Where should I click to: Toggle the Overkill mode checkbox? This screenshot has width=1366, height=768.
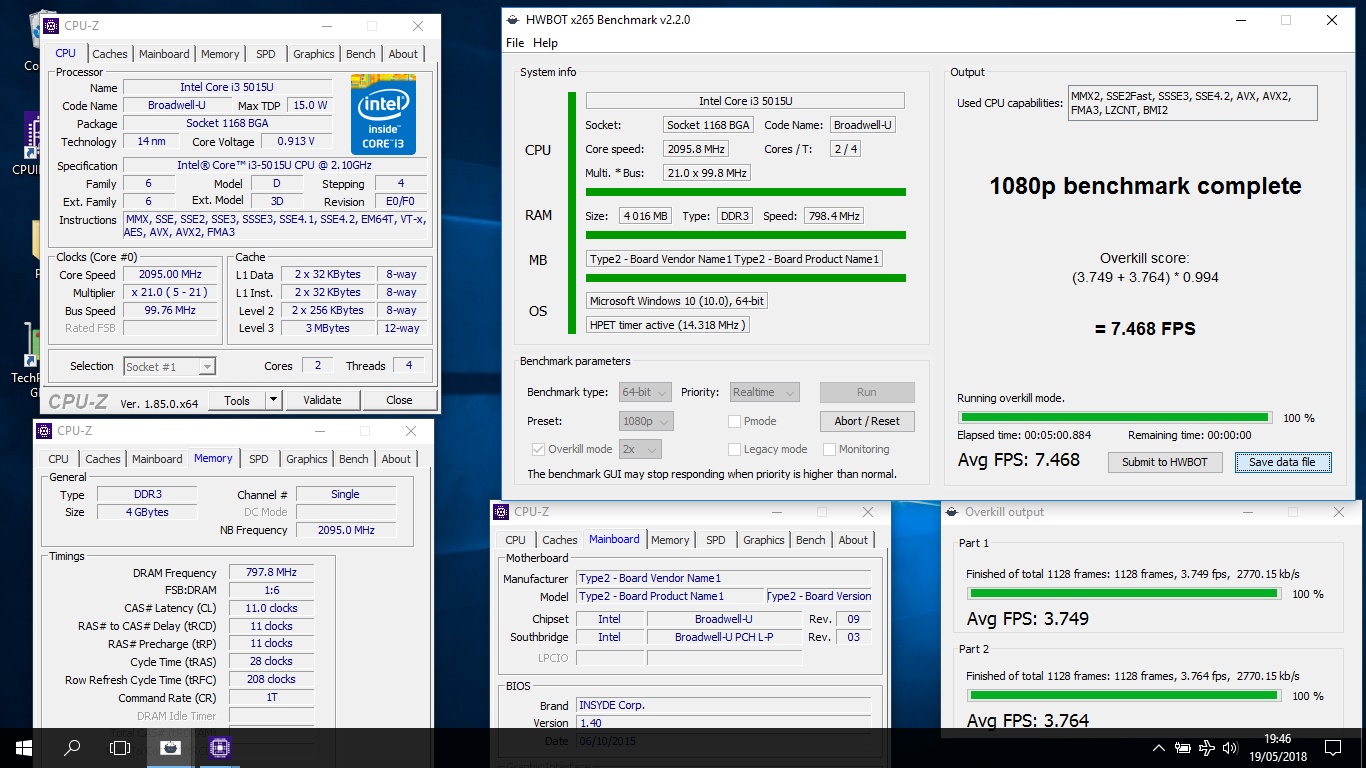tap(538, 449)
